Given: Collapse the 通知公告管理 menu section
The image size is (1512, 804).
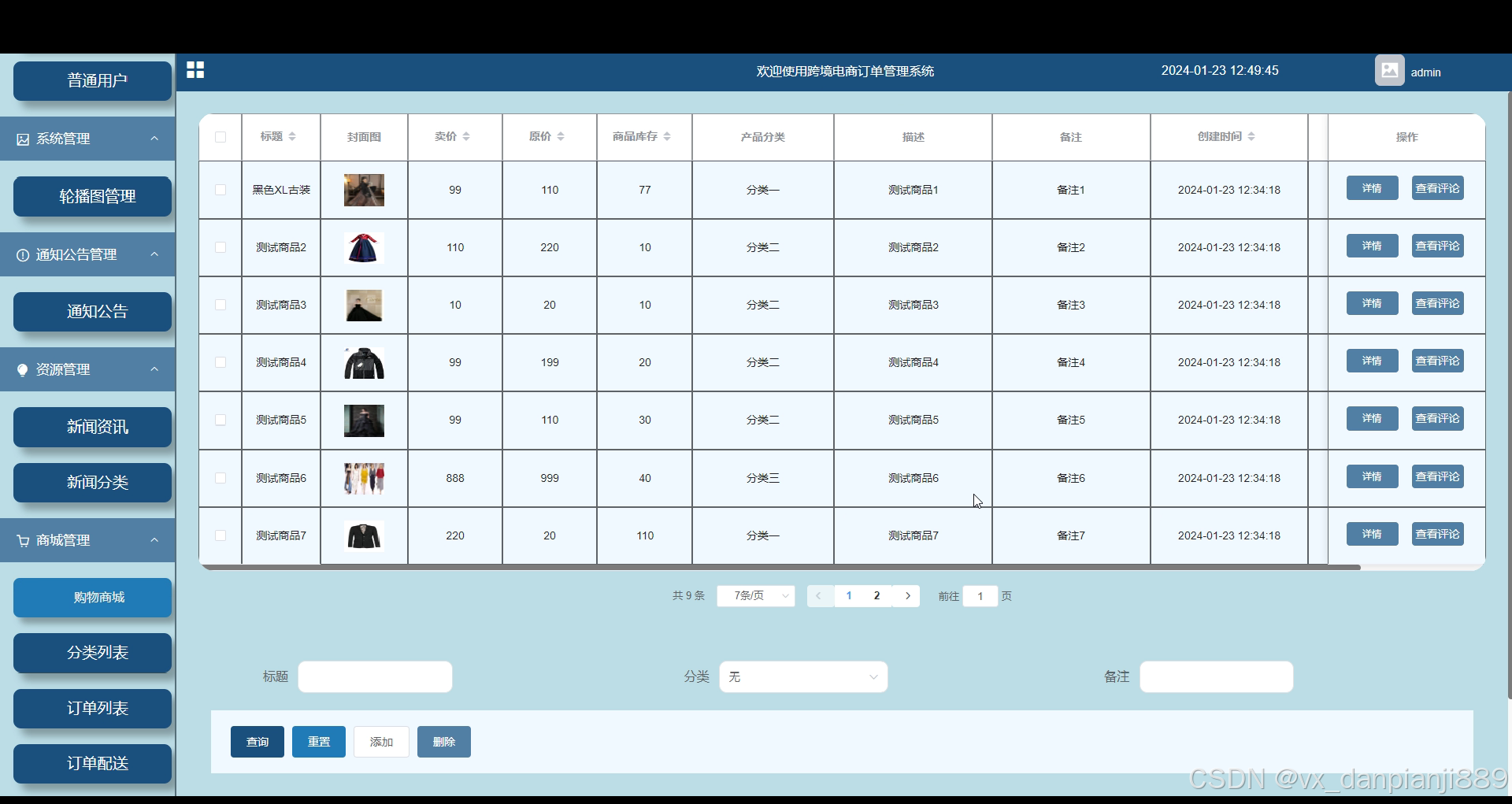Looking at the screenshot, I should tap(154, 254).
